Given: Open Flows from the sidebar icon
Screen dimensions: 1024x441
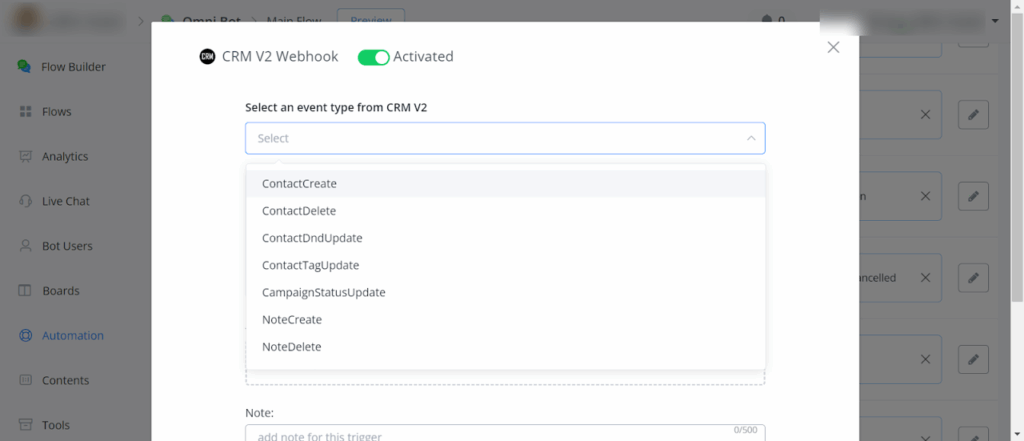Looking at the screenshot, I should click(24, 112).
